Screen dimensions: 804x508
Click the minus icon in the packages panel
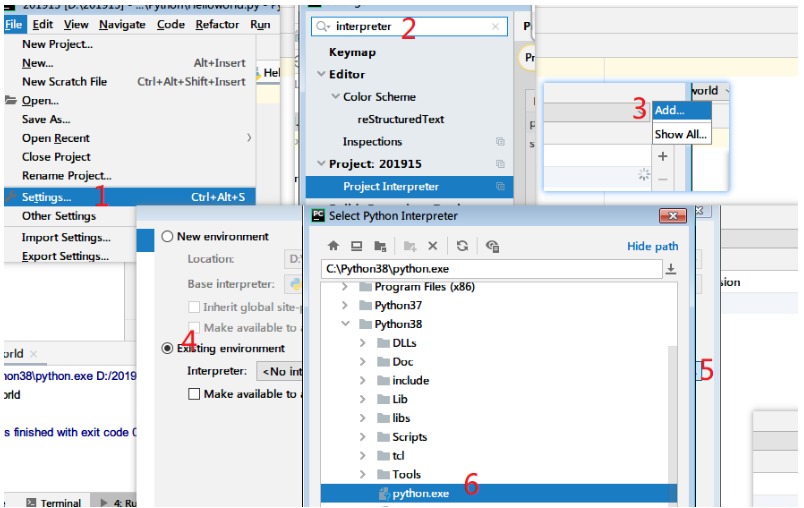coord(662,179)
